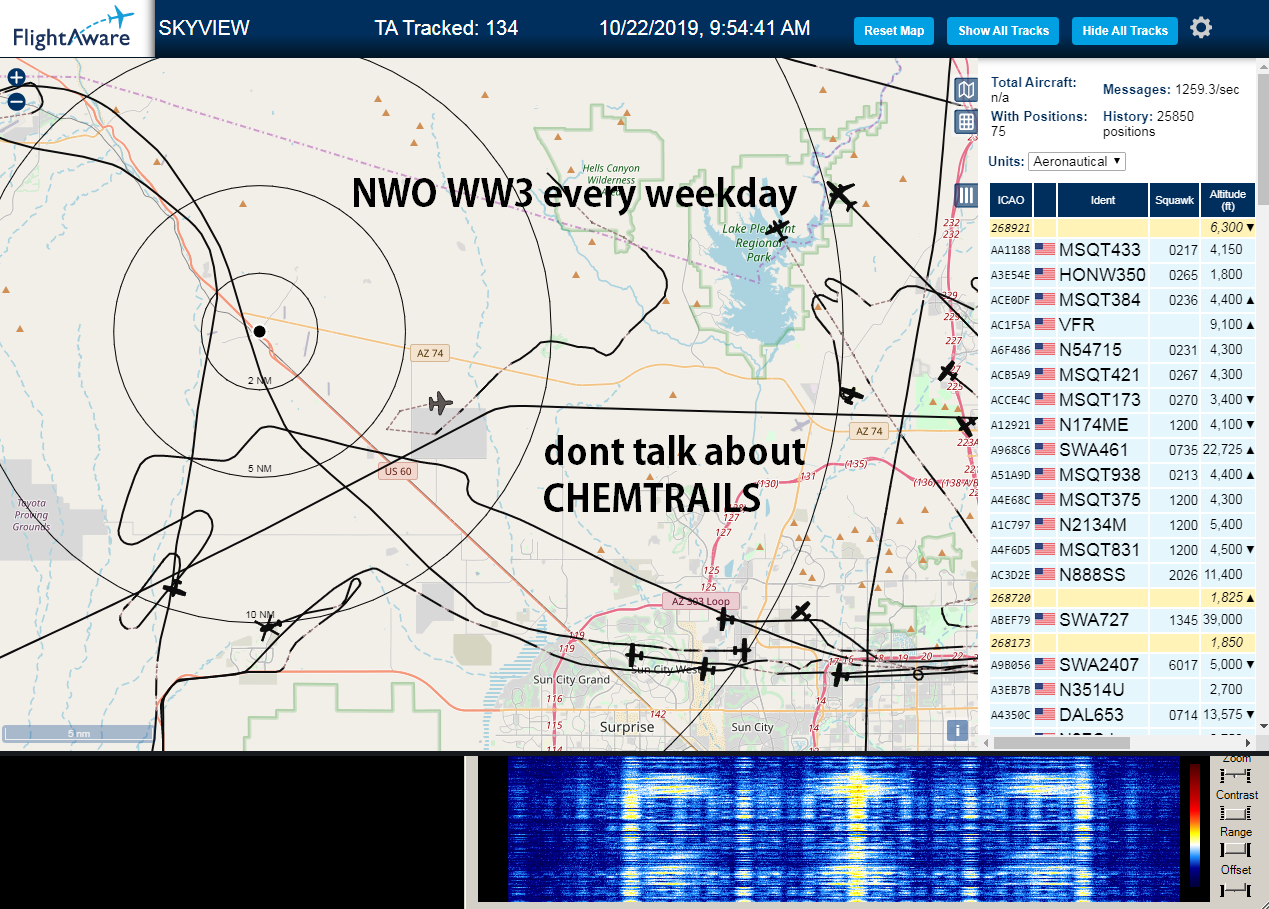The image size is (1269, 909).
Task: Select the MSQT173 aircraft row
Action: [x=1122, y=400]
